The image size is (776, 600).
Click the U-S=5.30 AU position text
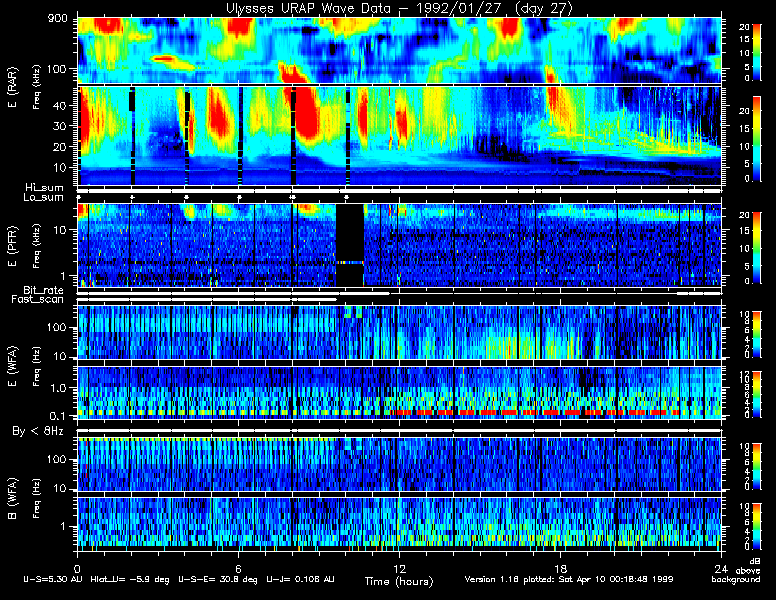pos(53,579)
